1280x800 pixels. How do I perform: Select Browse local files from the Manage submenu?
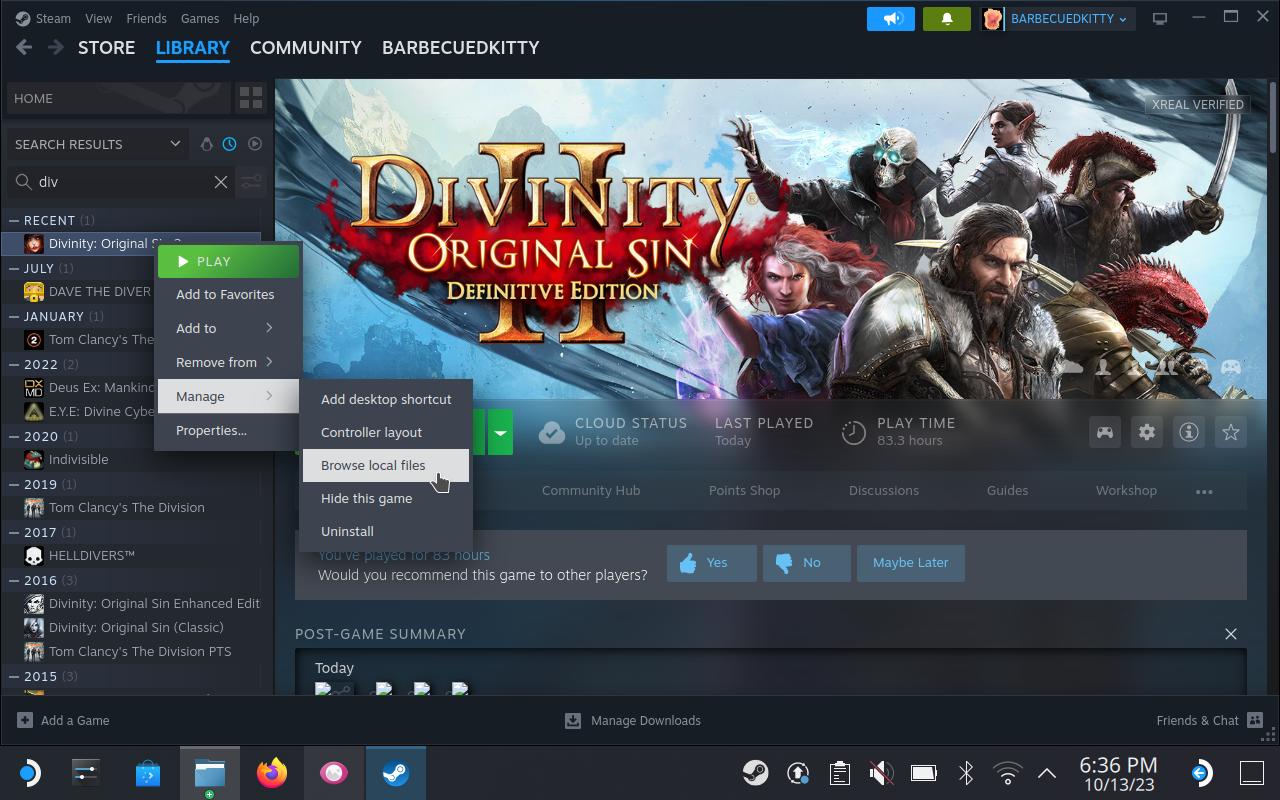372,465
